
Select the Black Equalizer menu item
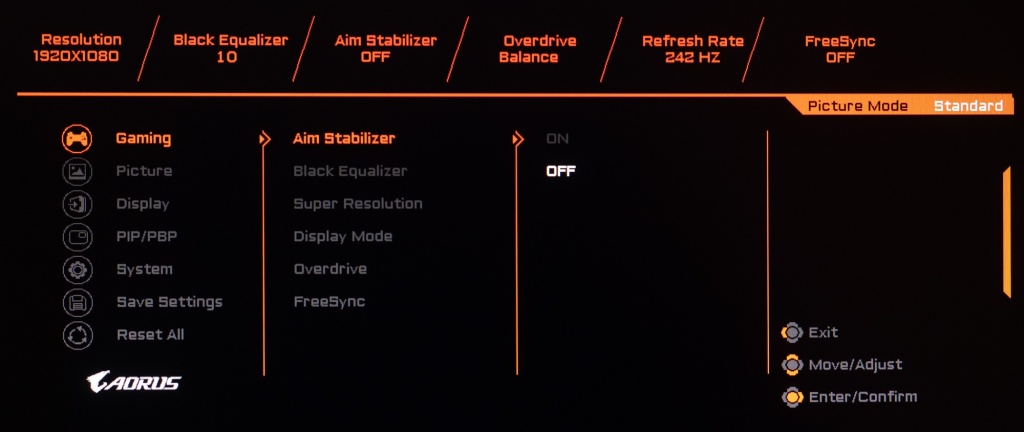tap(349, 171)
